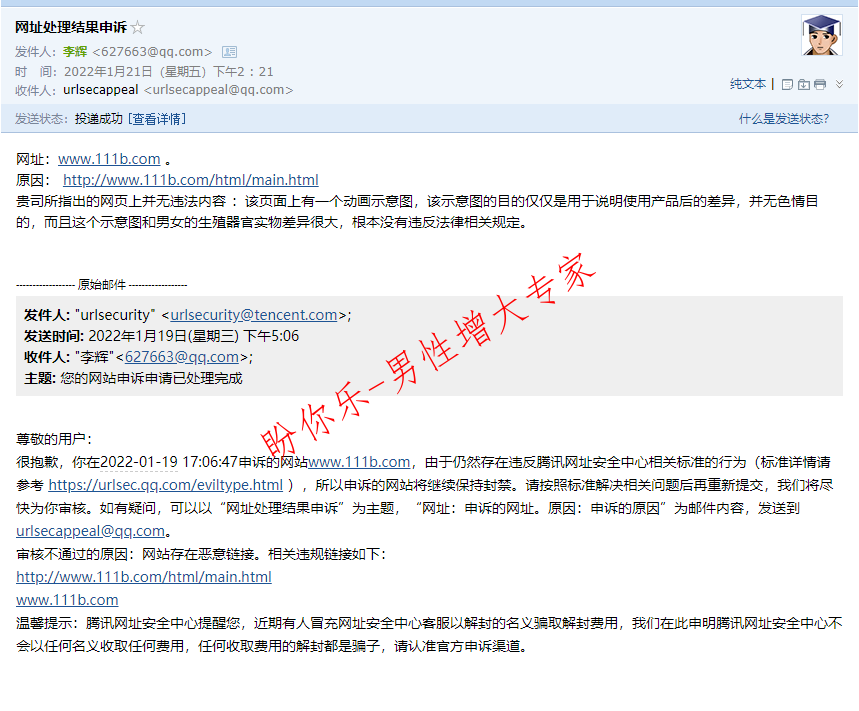Open 什么是发送状态? help link
The height and width of the screenshot is (711, 859).
pyautogui.click(x=783, y=119)
